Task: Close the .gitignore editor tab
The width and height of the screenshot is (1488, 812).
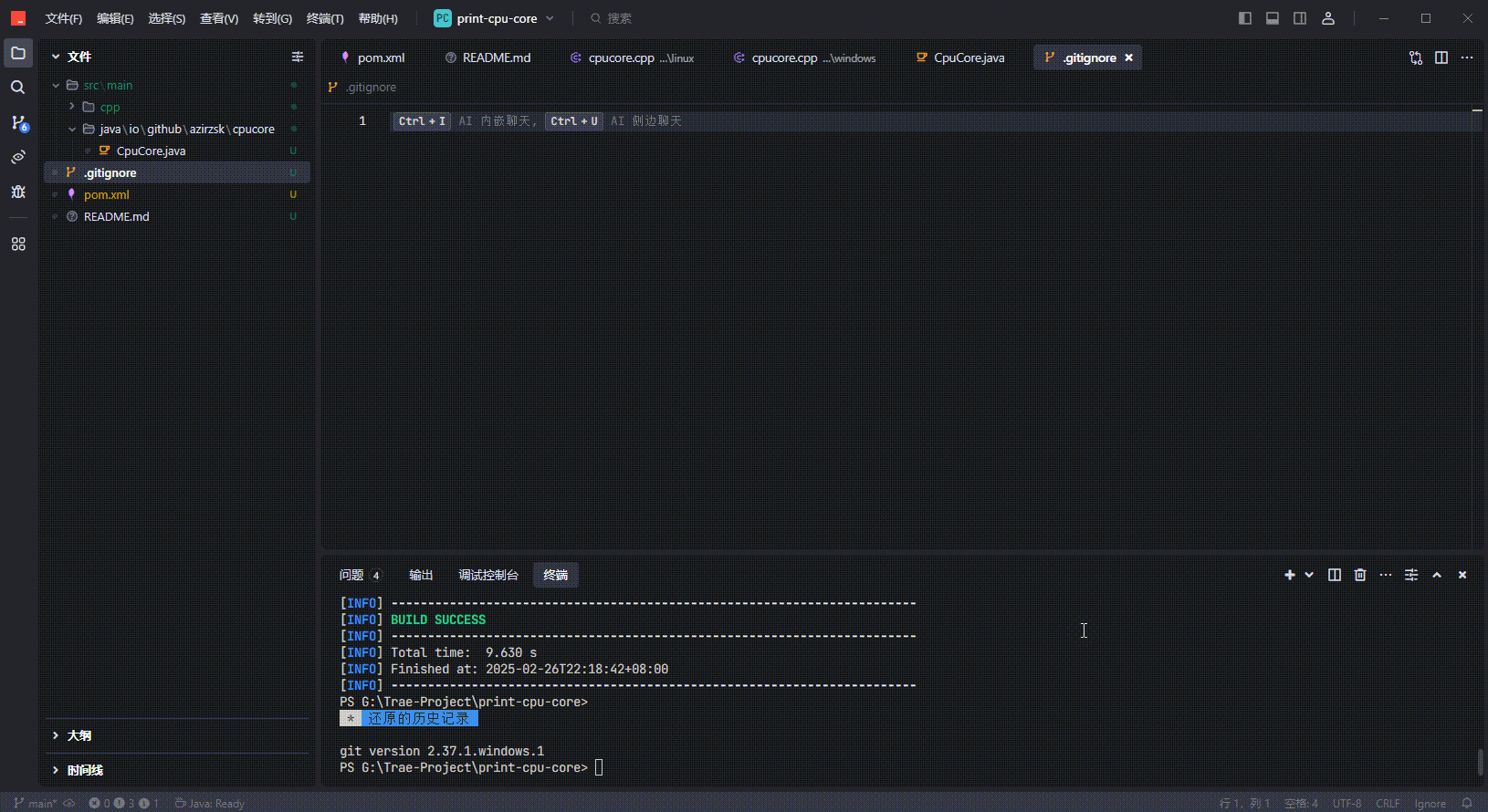Action: point(1129,57)
